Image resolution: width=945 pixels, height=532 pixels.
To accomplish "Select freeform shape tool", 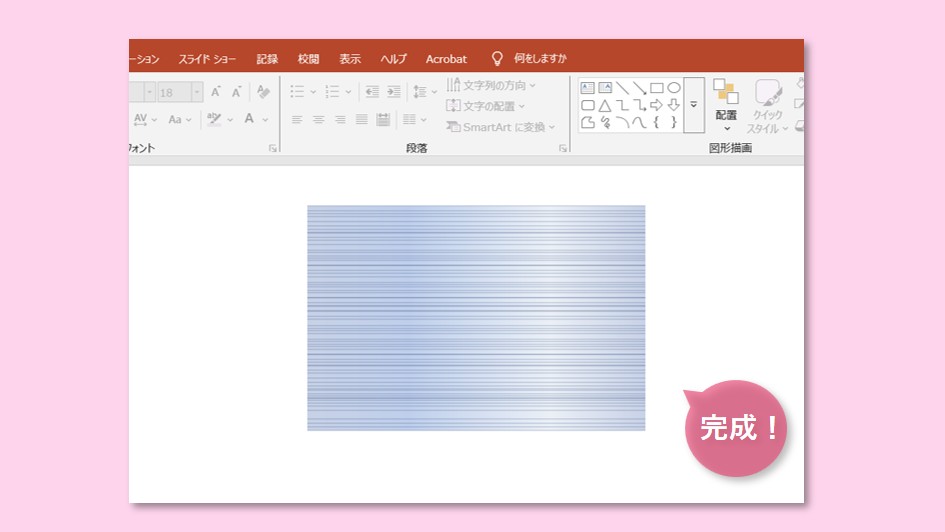I will coord(588,123).
